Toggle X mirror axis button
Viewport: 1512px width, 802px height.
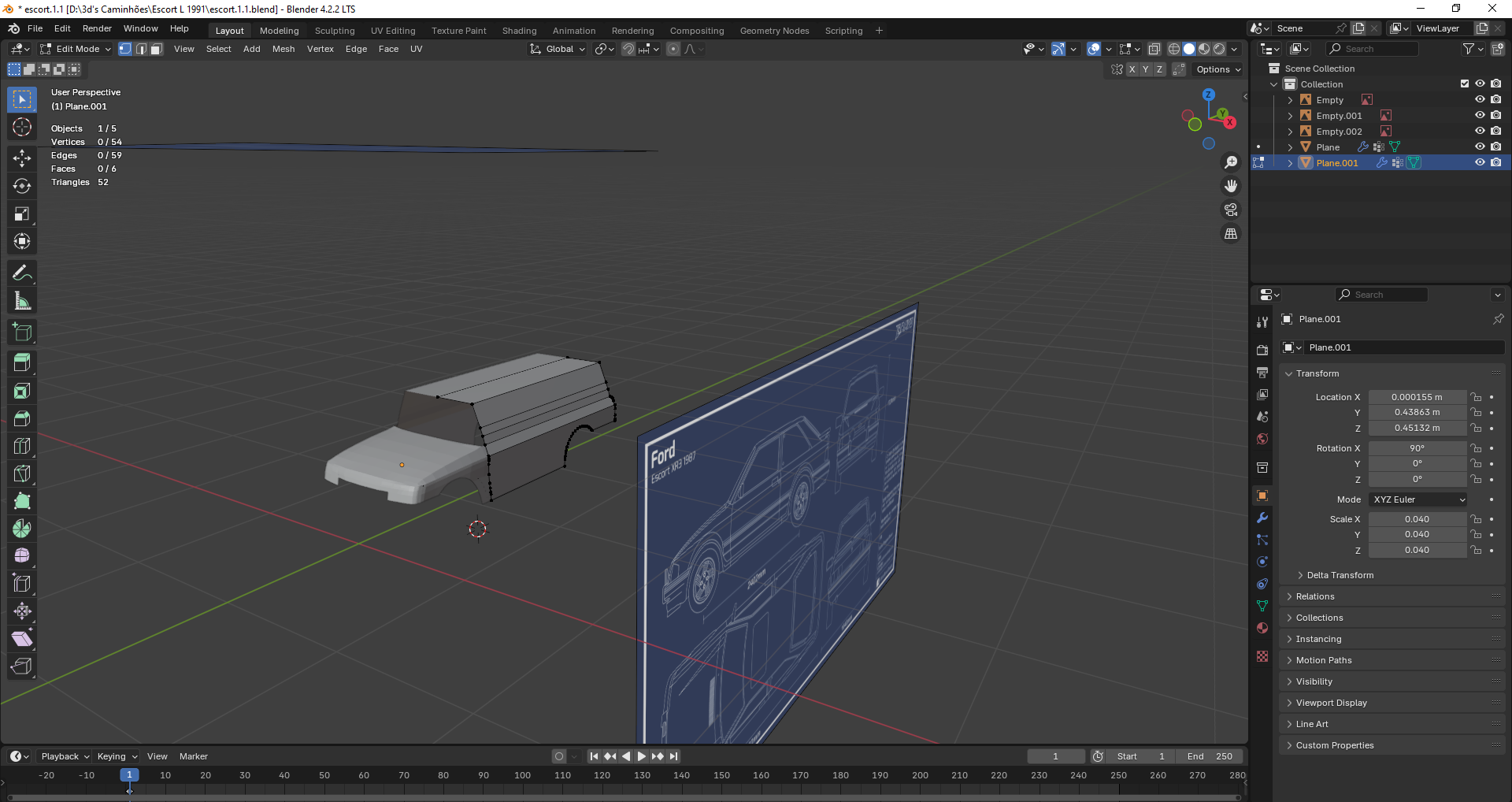(x=1132, y=69)
